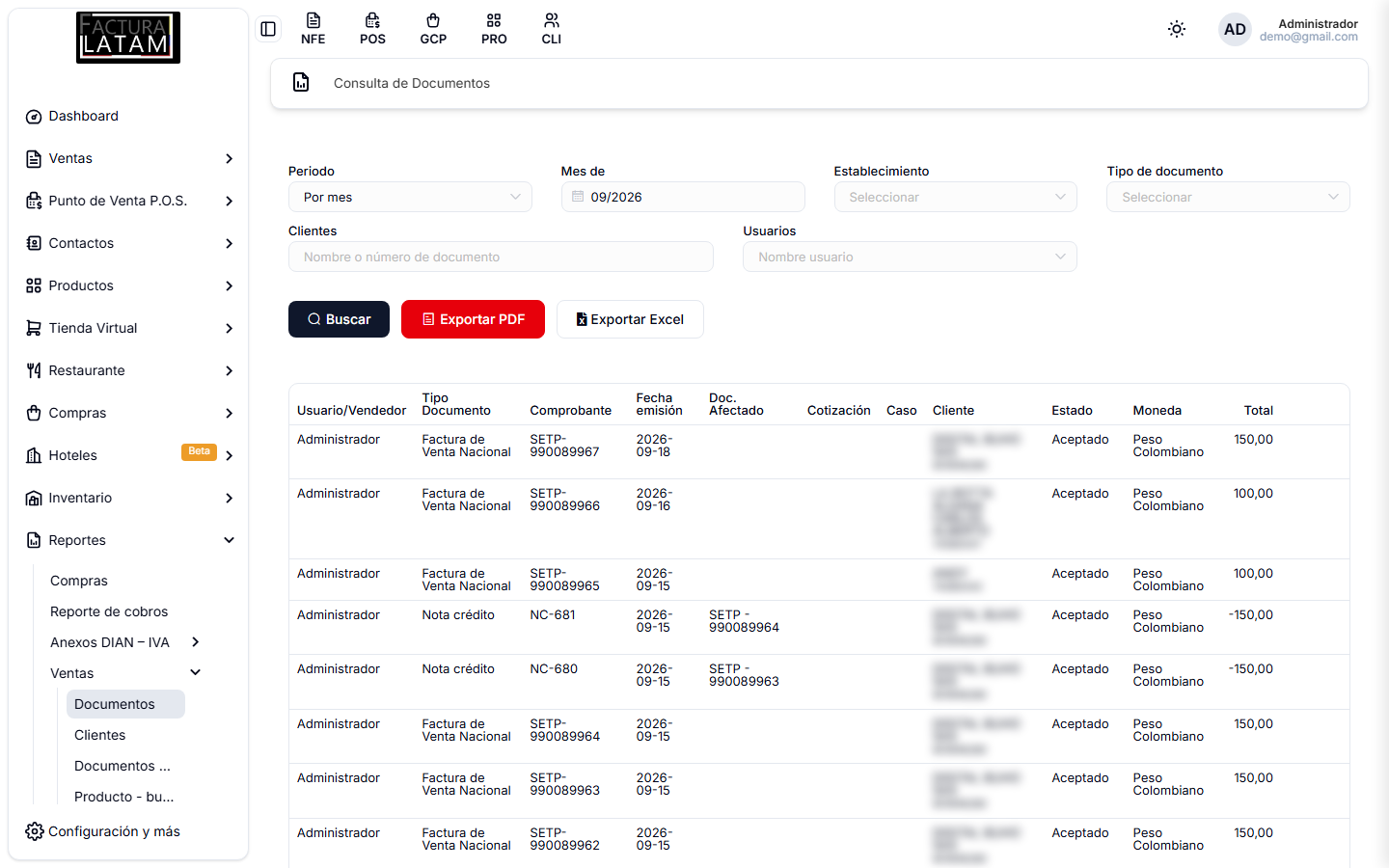Click the Clientes search input field
The image size is (1389, 868).
click(501, 257)
